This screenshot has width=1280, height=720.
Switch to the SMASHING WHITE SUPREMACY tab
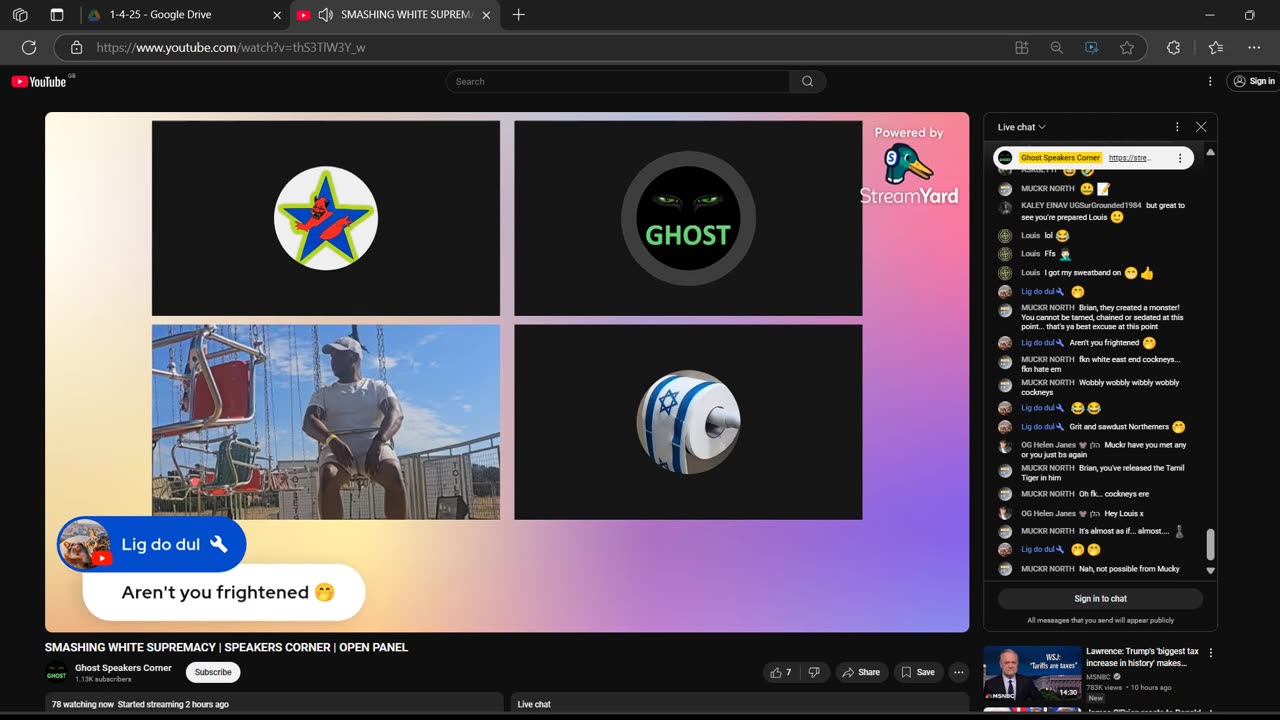click(x=395, y=15)
